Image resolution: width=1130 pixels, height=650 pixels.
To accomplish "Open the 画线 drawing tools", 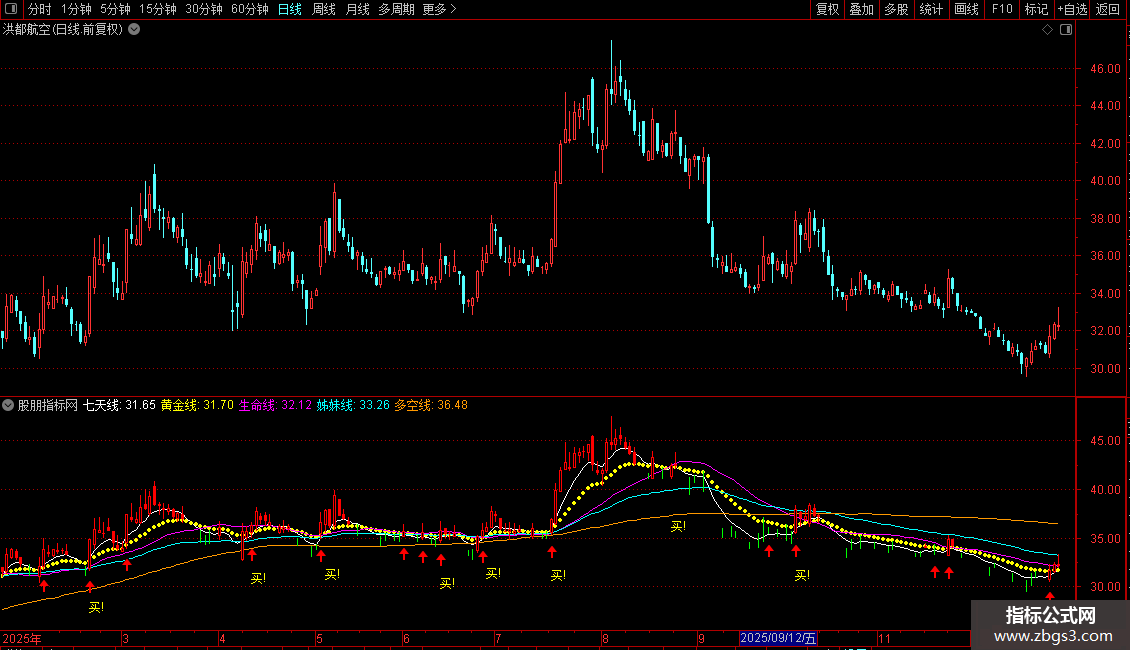I will click(x=966, y=9).
